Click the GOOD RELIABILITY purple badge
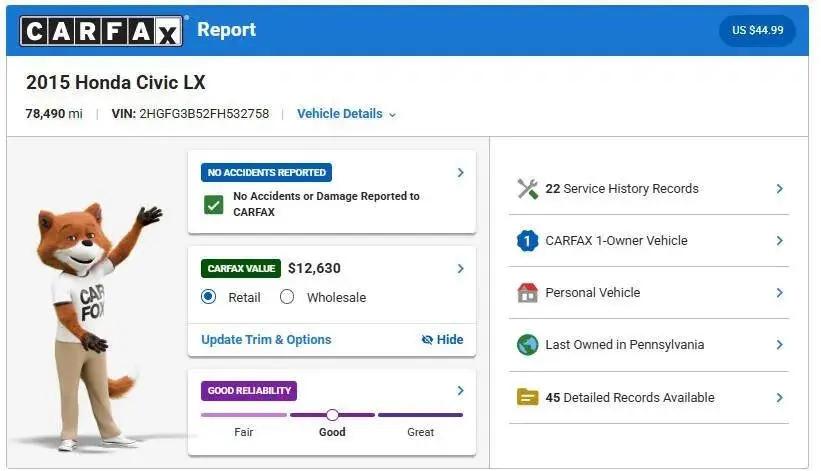Image resolution: width=821 pixels, height=471 pixels. coord(249,390)
